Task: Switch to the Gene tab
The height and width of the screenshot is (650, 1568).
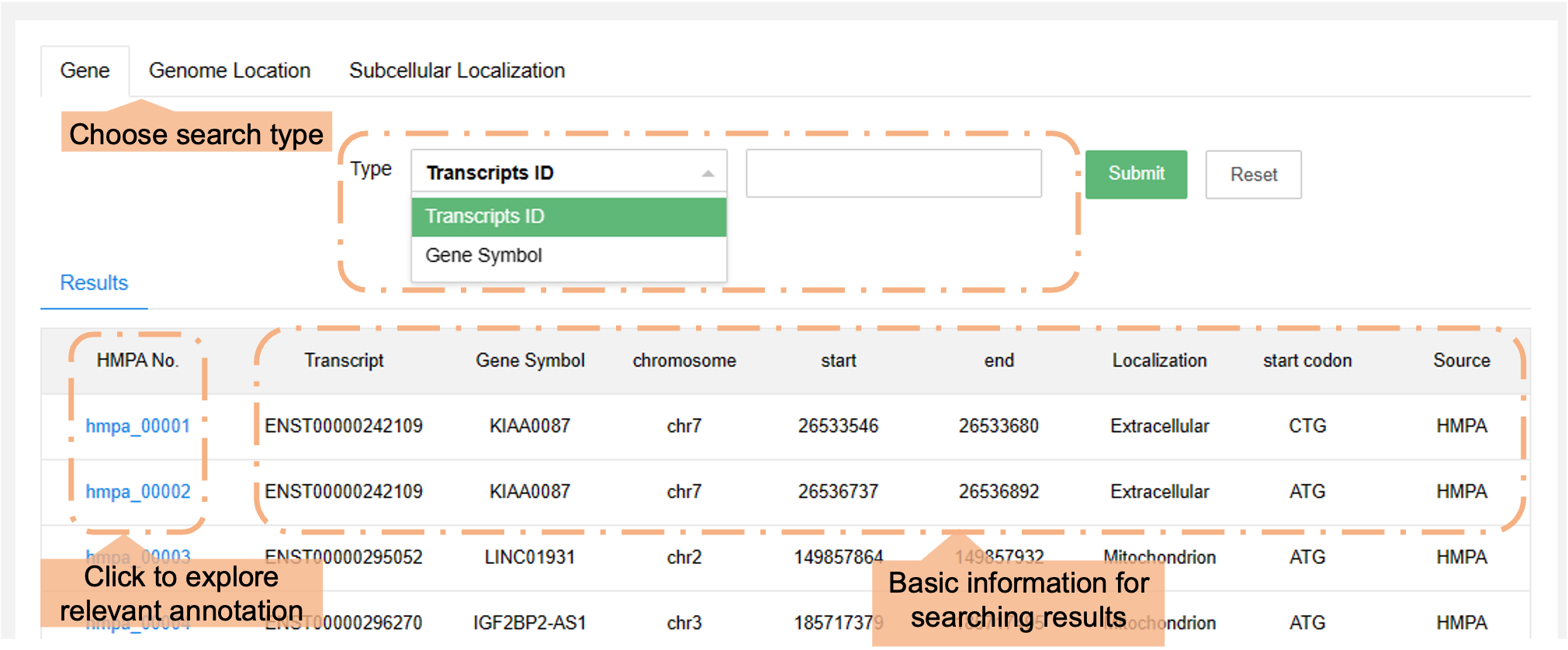Action: tap(85, 71)
